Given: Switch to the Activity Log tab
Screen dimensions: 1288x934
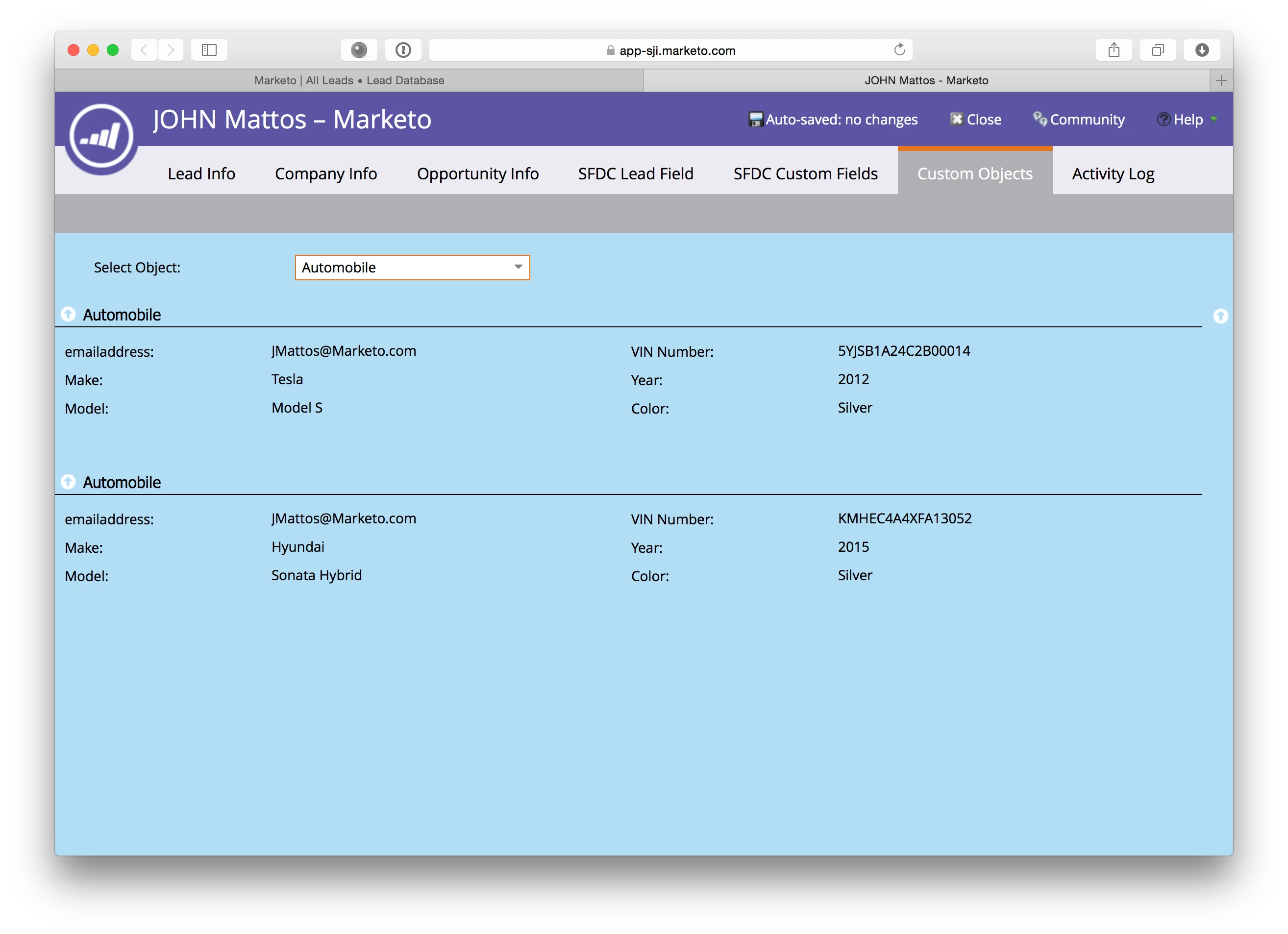Looking at the screenshot, I should pyautogui.click(x=1113, y=174).
